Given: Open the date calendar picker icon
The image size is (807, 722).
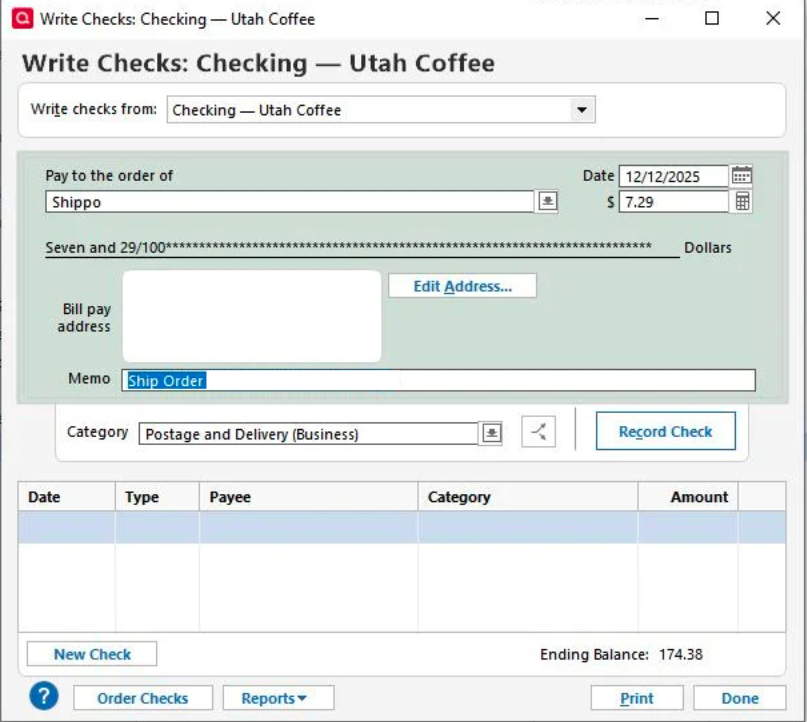Looking at the screenshot, I should point(741,175).
